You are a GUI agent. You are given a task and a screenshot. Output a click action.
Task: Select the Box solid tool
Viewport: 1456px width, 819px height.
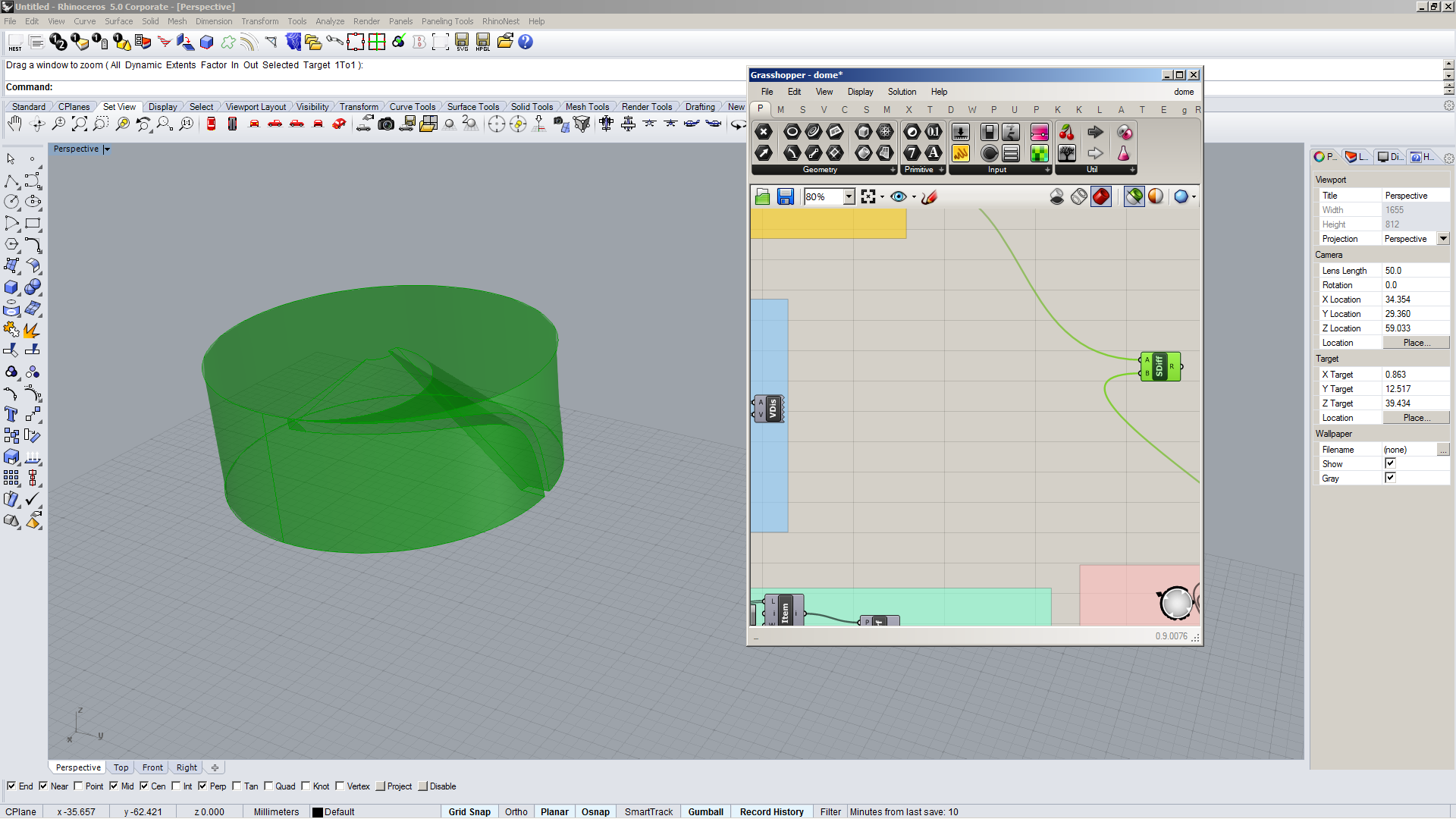pyautogui.click(x=11, y=287)
